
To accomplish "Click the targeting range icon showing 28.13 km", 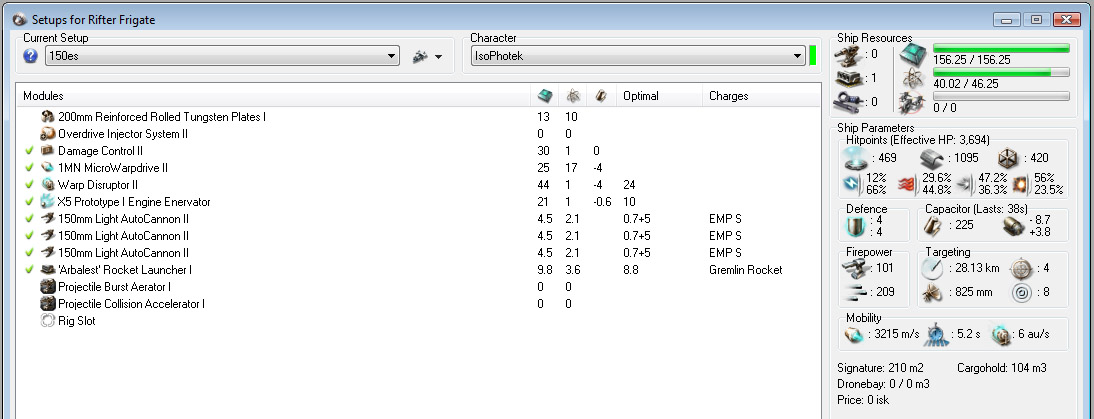I will coord(932,268).
